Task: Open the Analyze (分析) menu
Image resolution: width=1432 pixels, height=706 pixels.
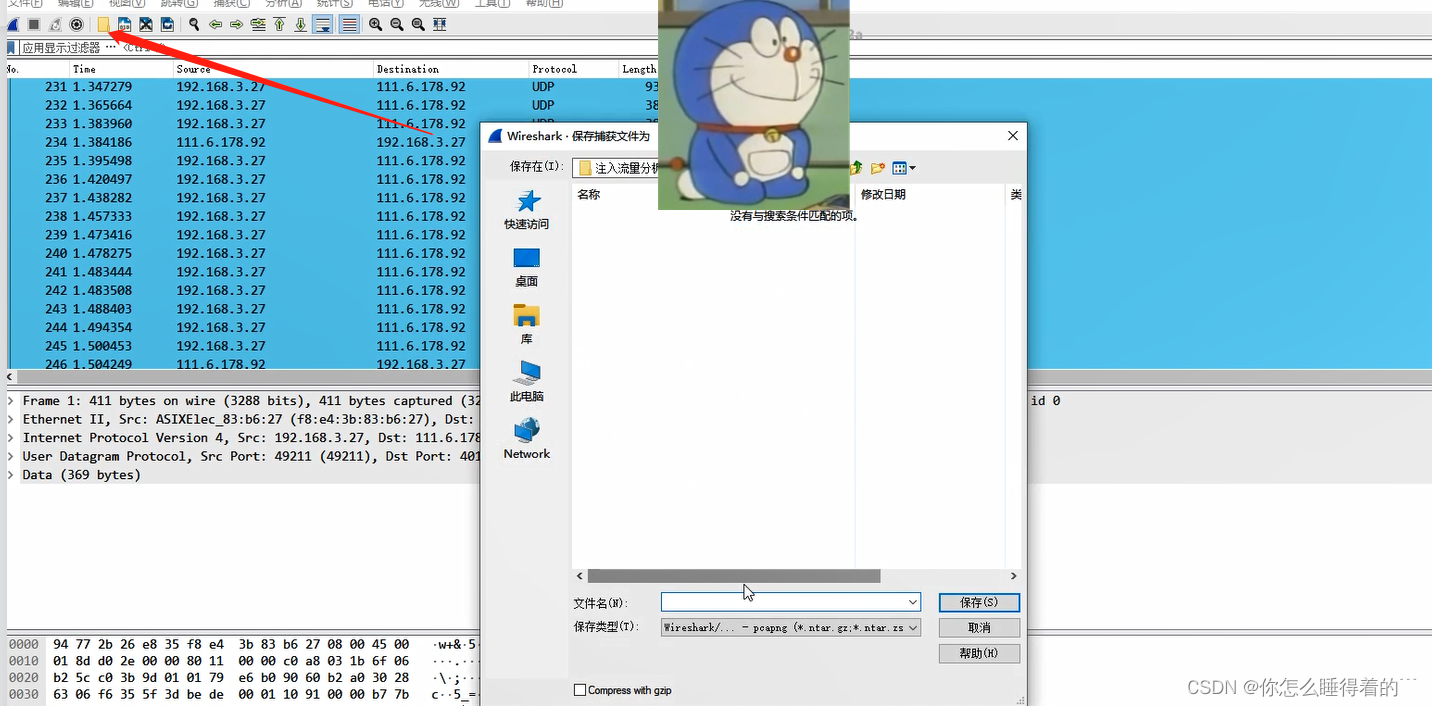Action: coord(283,4)
